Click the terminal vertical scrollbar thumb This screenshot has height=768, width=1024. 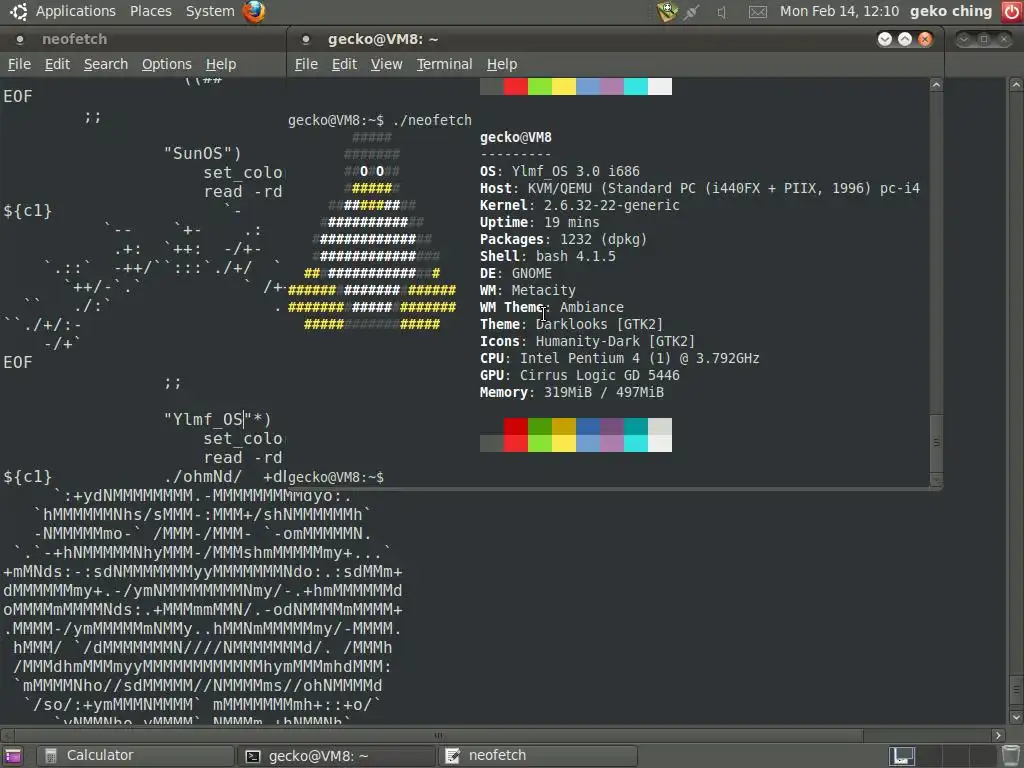[x=936, y=443]
